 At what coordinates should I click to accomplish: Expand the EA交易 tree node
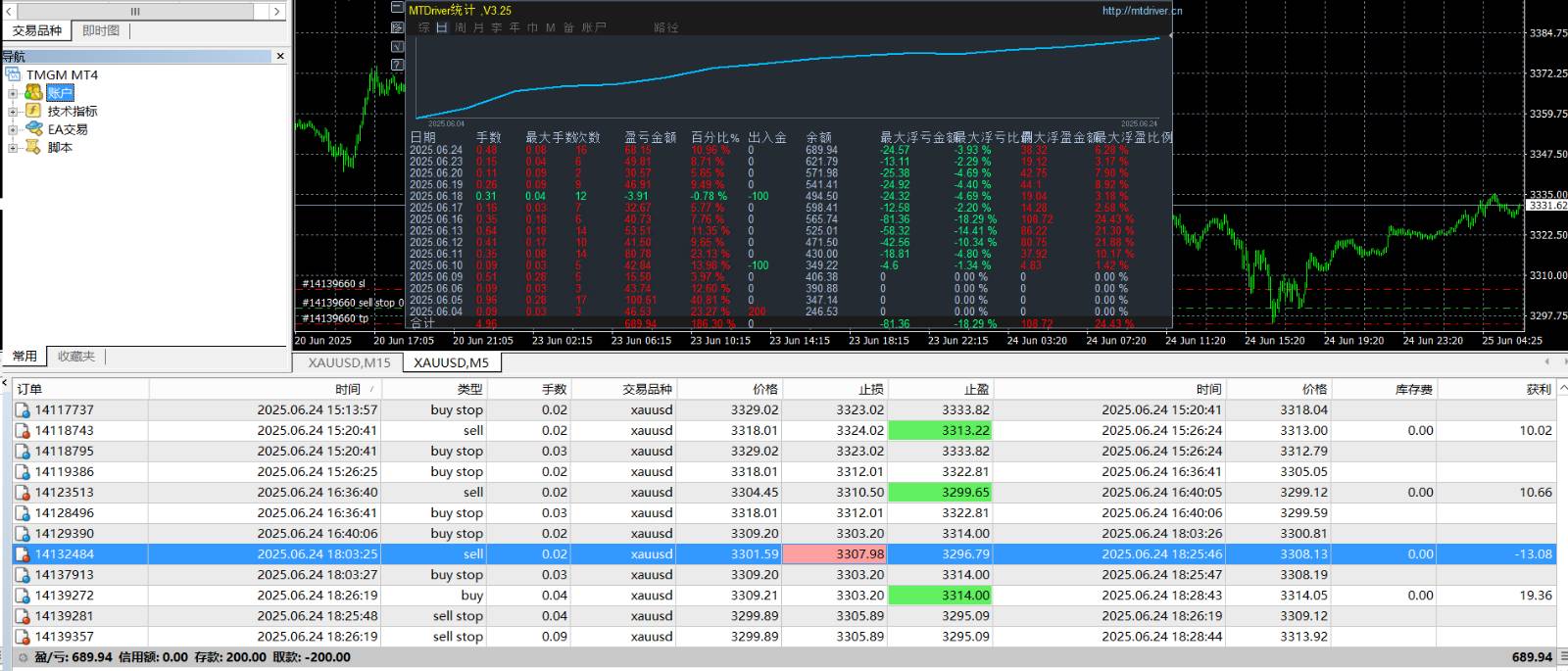(13, 129)
